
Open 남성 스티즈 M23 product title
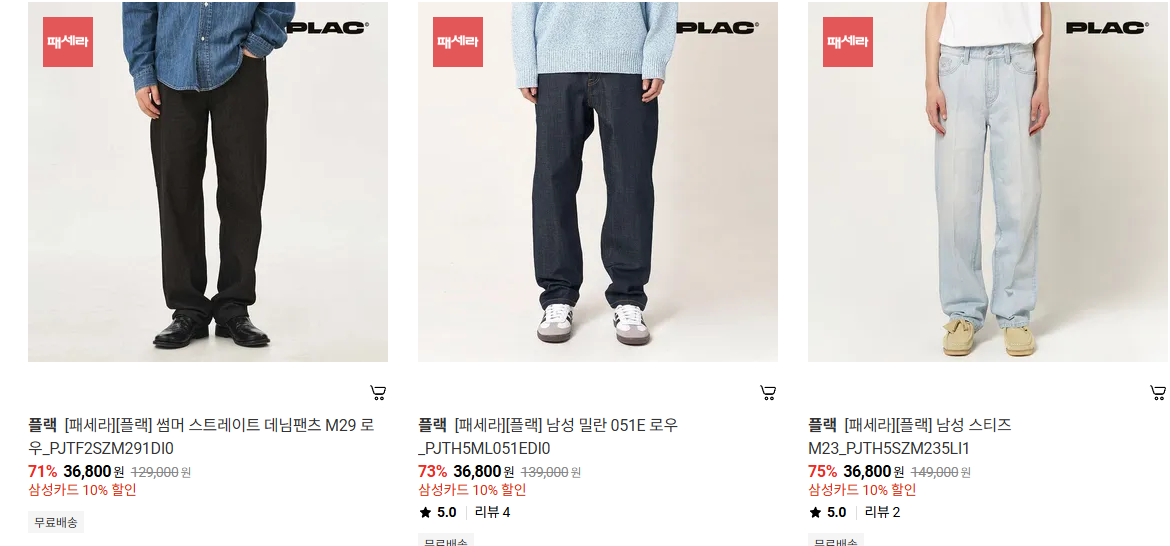point(910,437)
